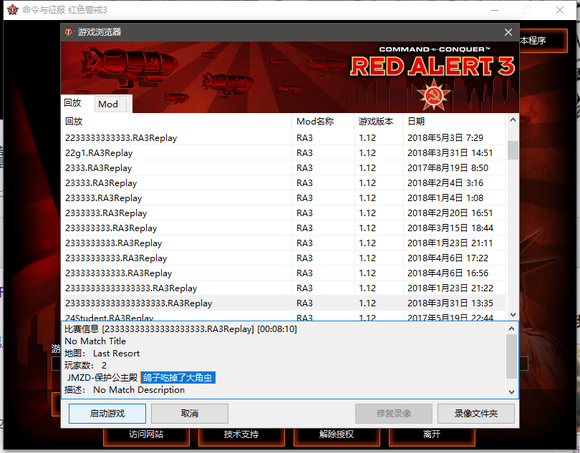Click match info scroll up arrow
Viewport: 580px width, 453px height.
512,328
